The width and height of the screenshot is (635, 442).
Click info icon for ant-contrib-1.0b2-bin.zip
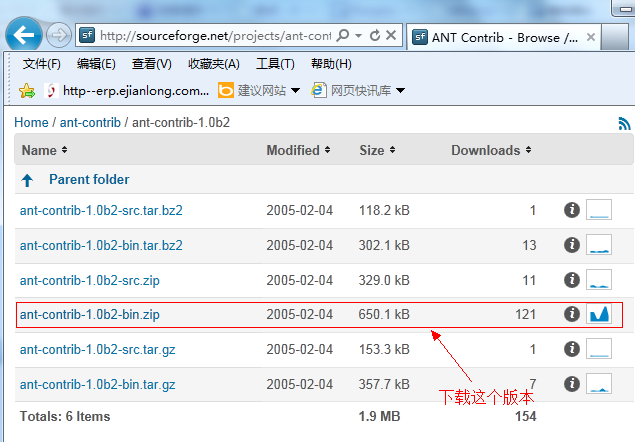[572, 314]
